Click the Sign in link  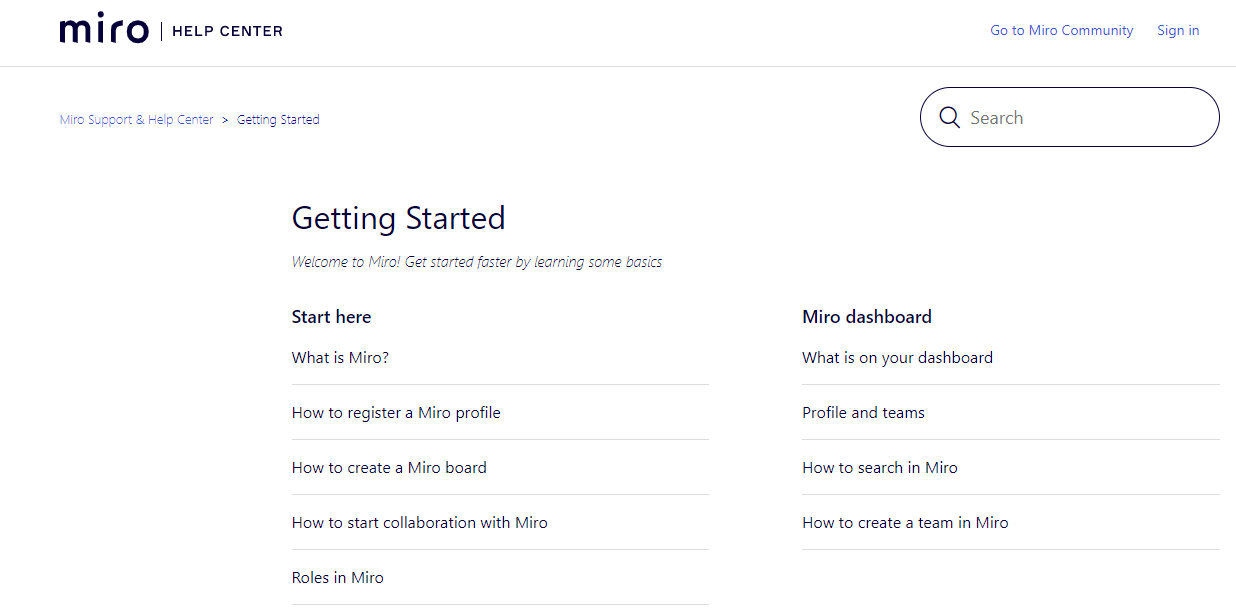[1178, 31]
